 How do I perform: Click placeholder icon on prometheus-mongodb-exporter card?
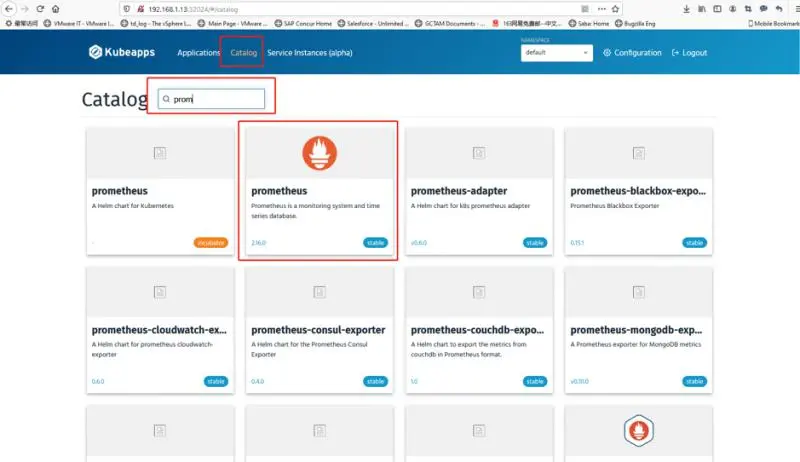point(638,292)
